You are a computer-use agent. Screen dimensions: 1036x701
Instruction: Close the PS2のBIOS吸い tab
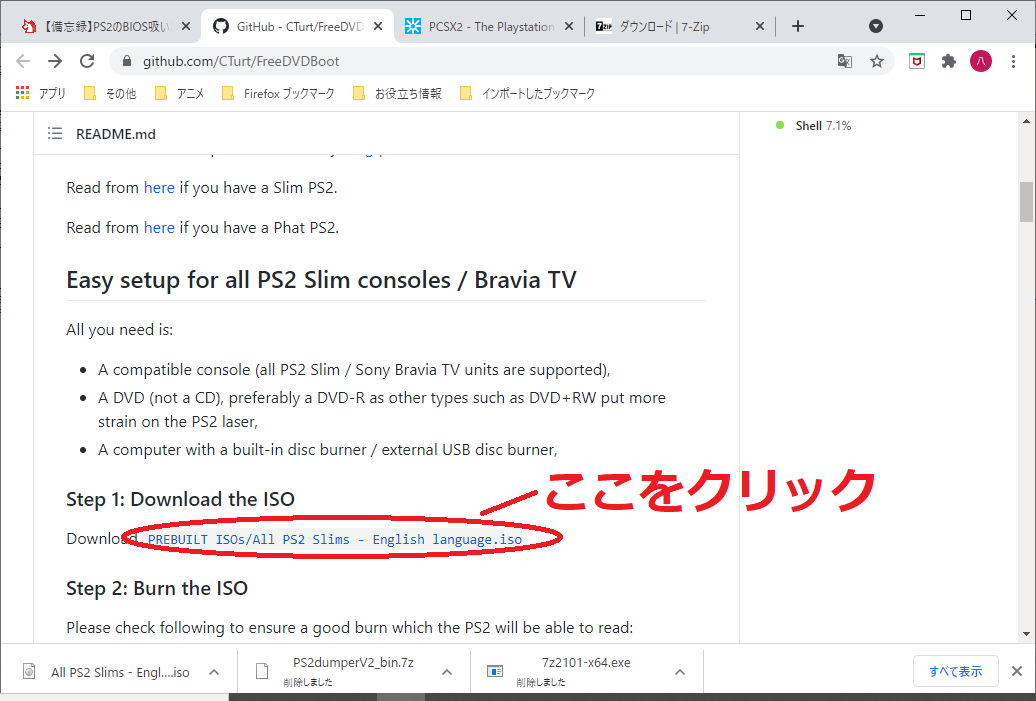[186, 26]
